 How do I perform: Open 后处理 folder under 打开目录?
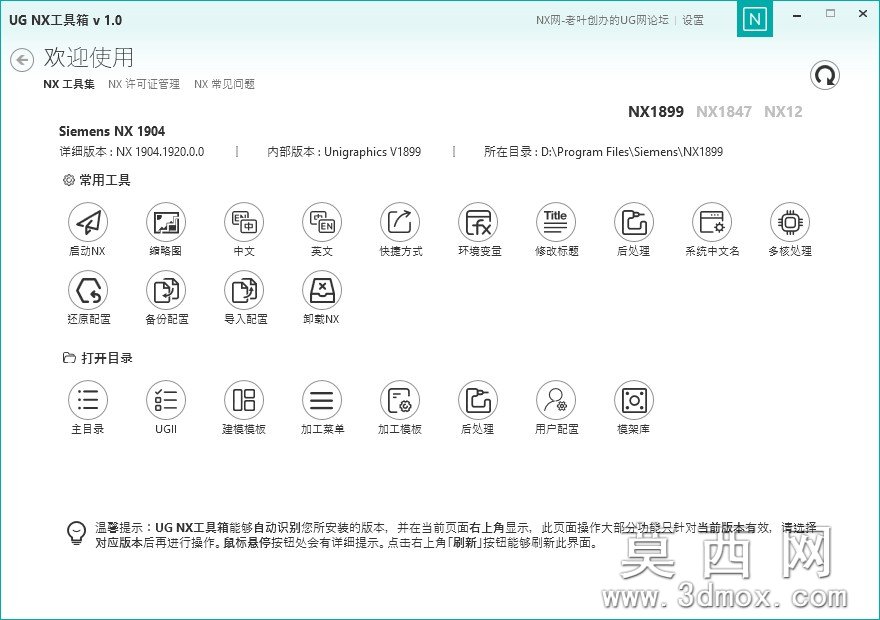(478, 400)
